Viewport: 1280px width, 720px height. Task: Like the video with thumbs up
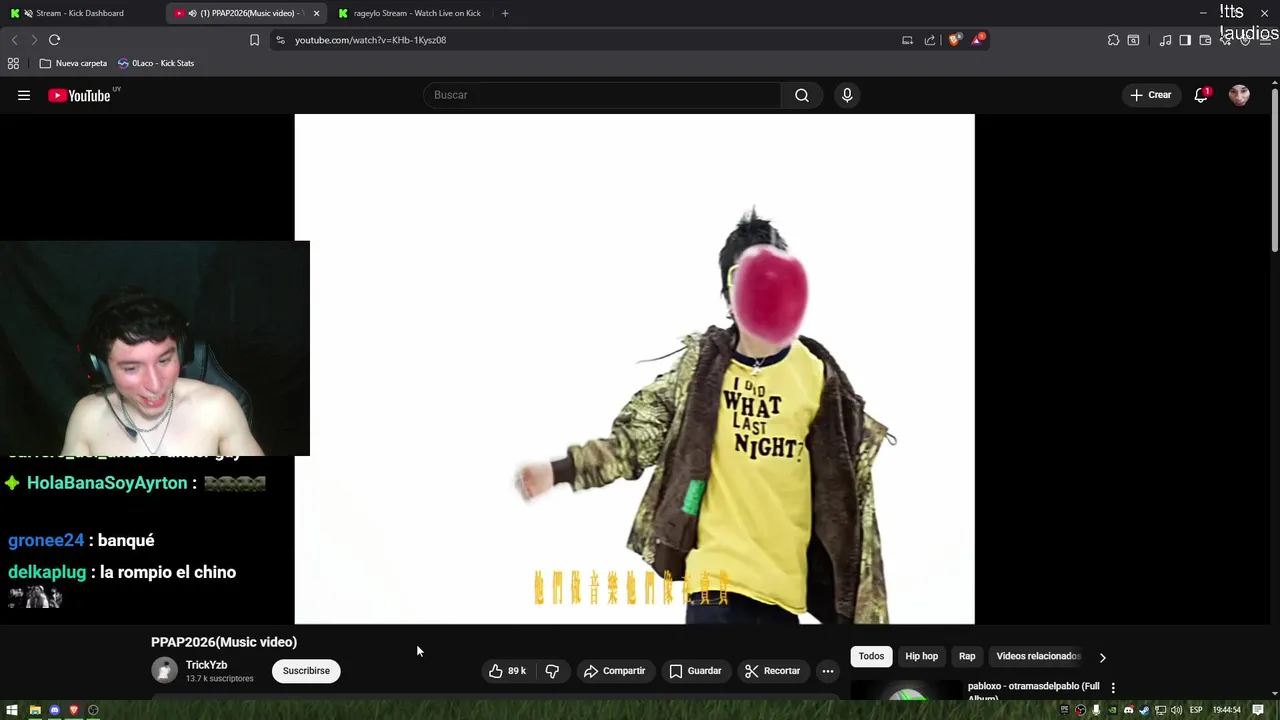click(507, 671)
